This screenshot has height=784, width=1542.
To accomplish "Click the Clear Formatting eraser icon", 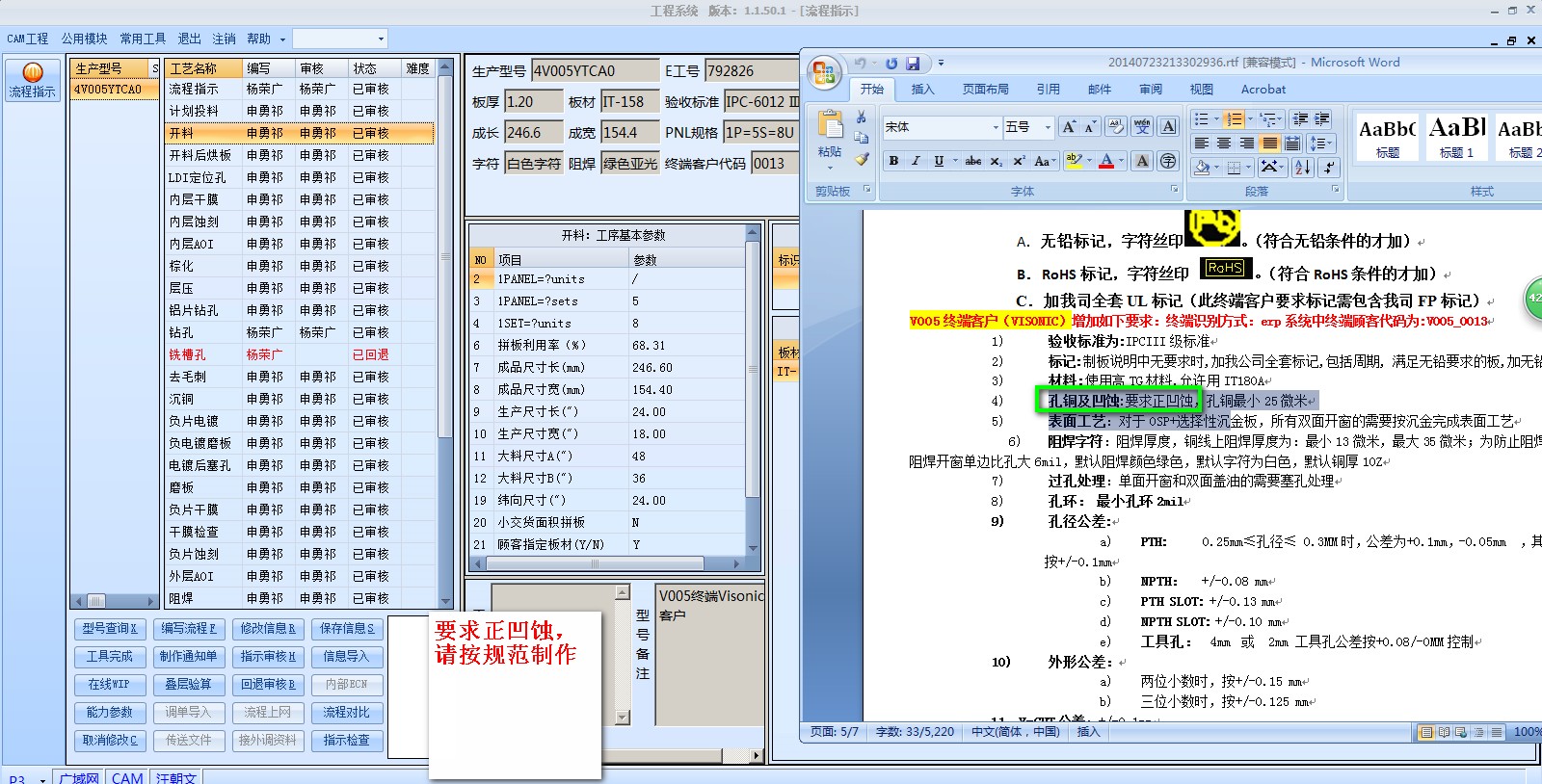I will point(1116,127).
